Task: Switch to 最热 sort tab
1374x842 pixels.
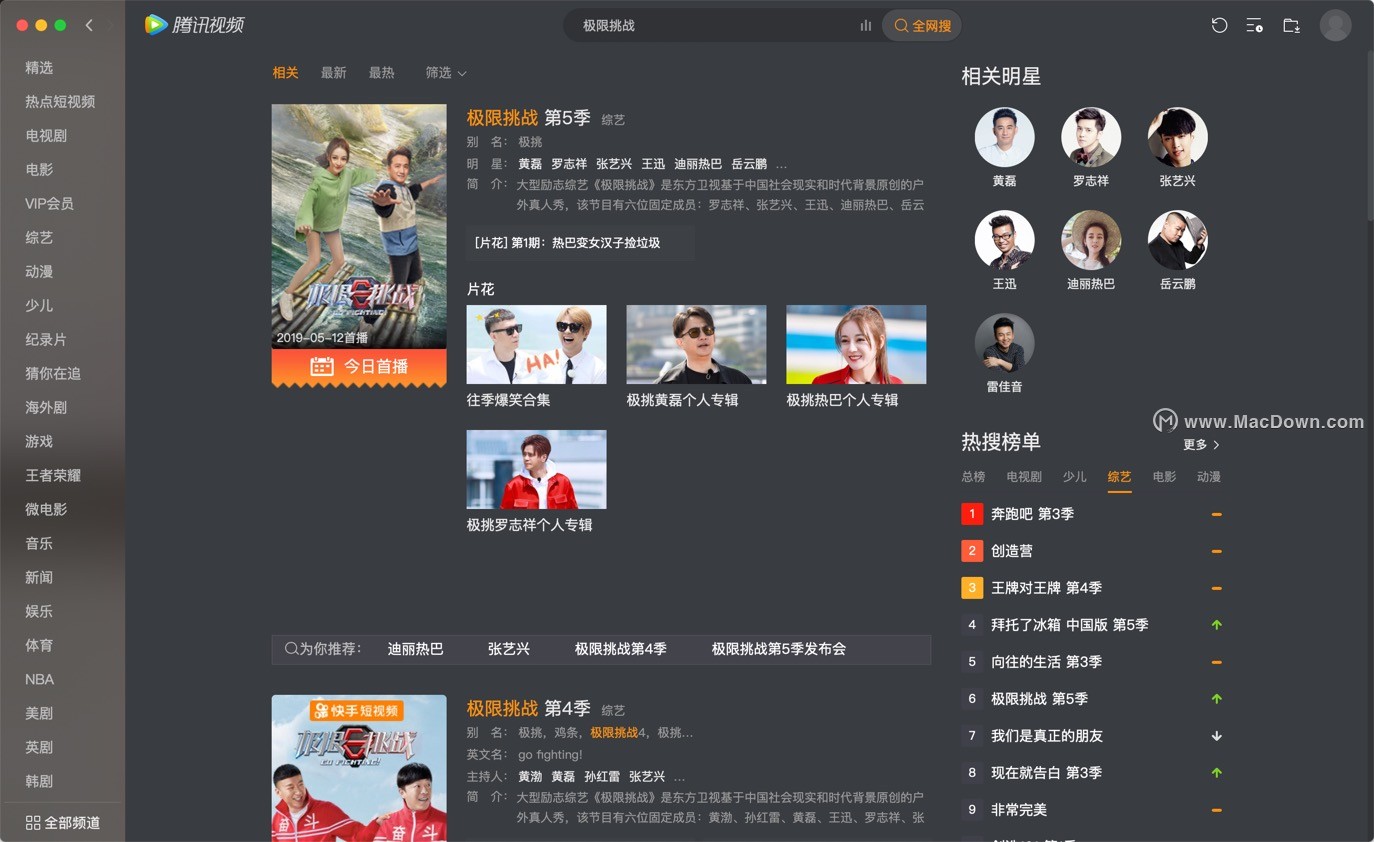Action: [381, 73]
